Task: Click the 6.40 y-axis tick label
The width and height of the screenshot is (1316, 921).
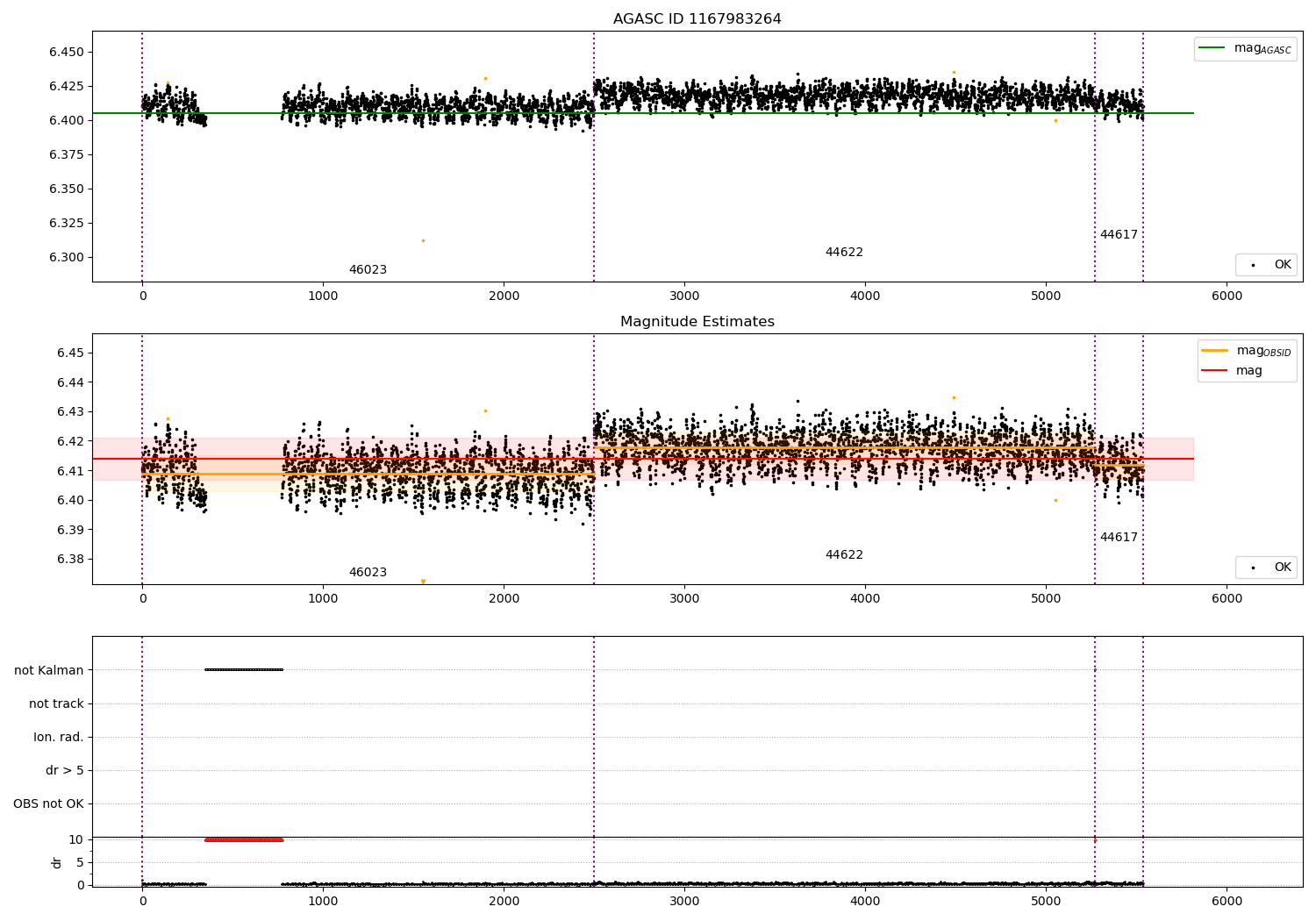Action: 70,501
